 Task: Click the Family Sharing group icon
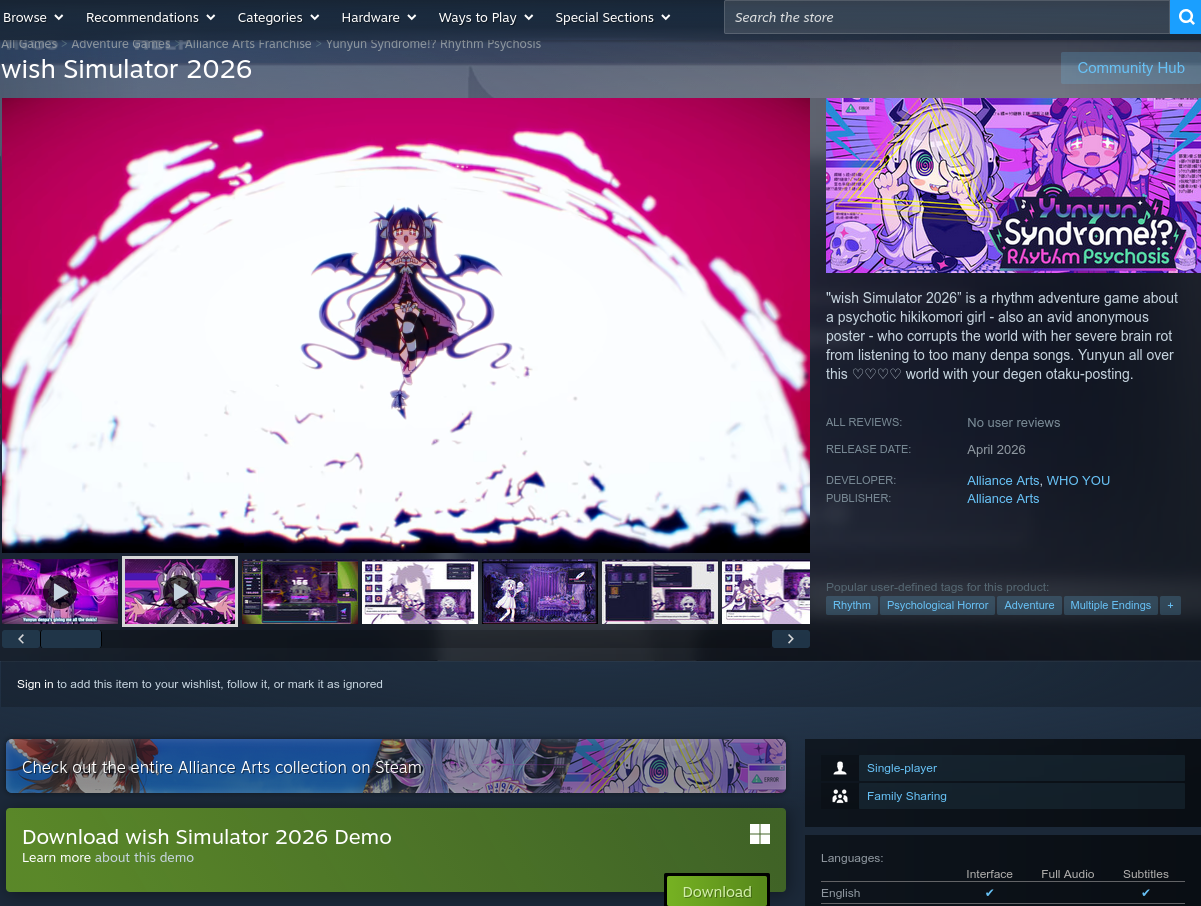[840, 795]
